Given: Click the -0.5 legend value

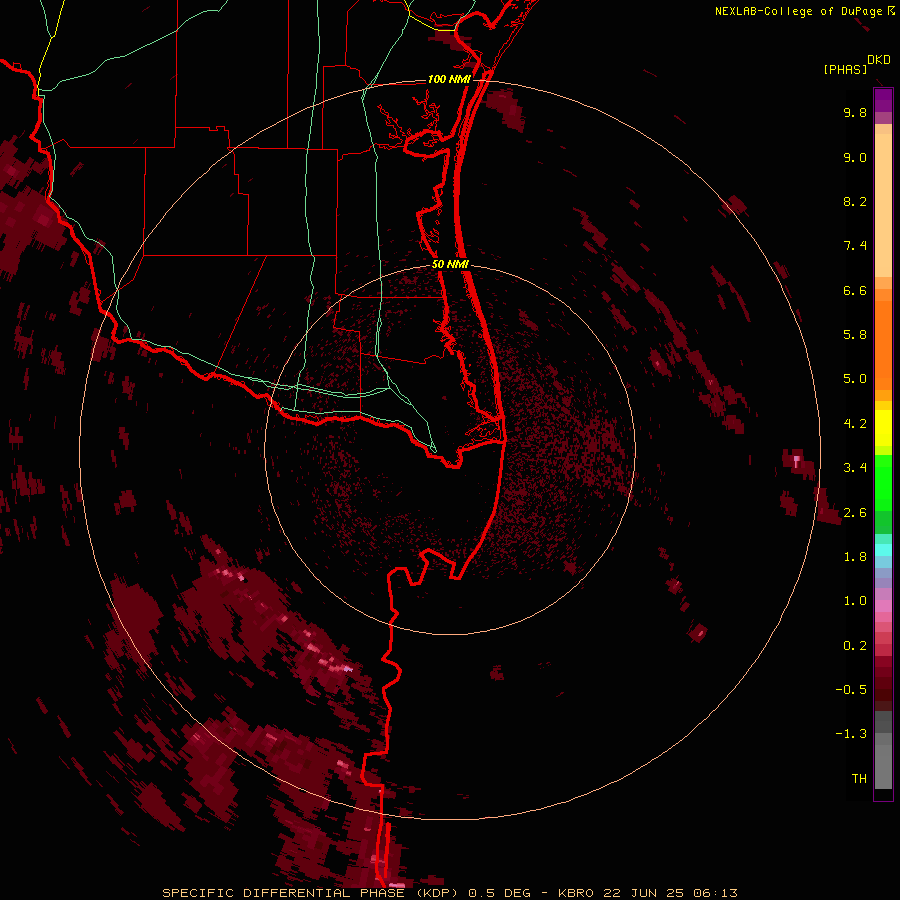Looking at the screenshot, I should [x=851, y=690].
